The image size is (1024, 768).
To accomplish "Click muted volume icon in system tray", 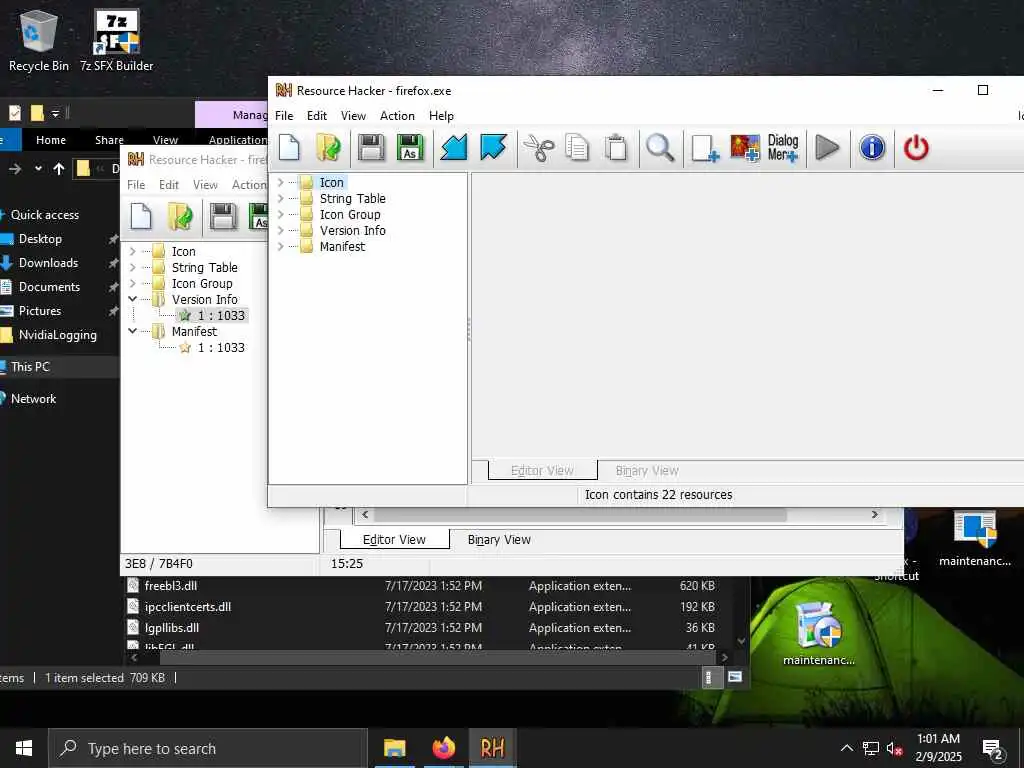I will click(895, 748).
